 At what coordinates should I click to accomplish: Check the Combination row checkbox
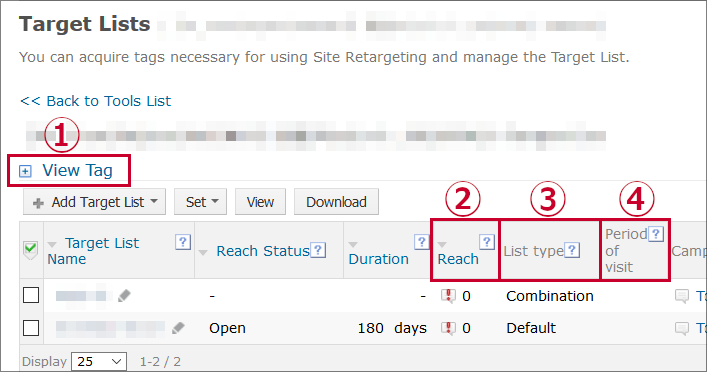pos(31,295)
